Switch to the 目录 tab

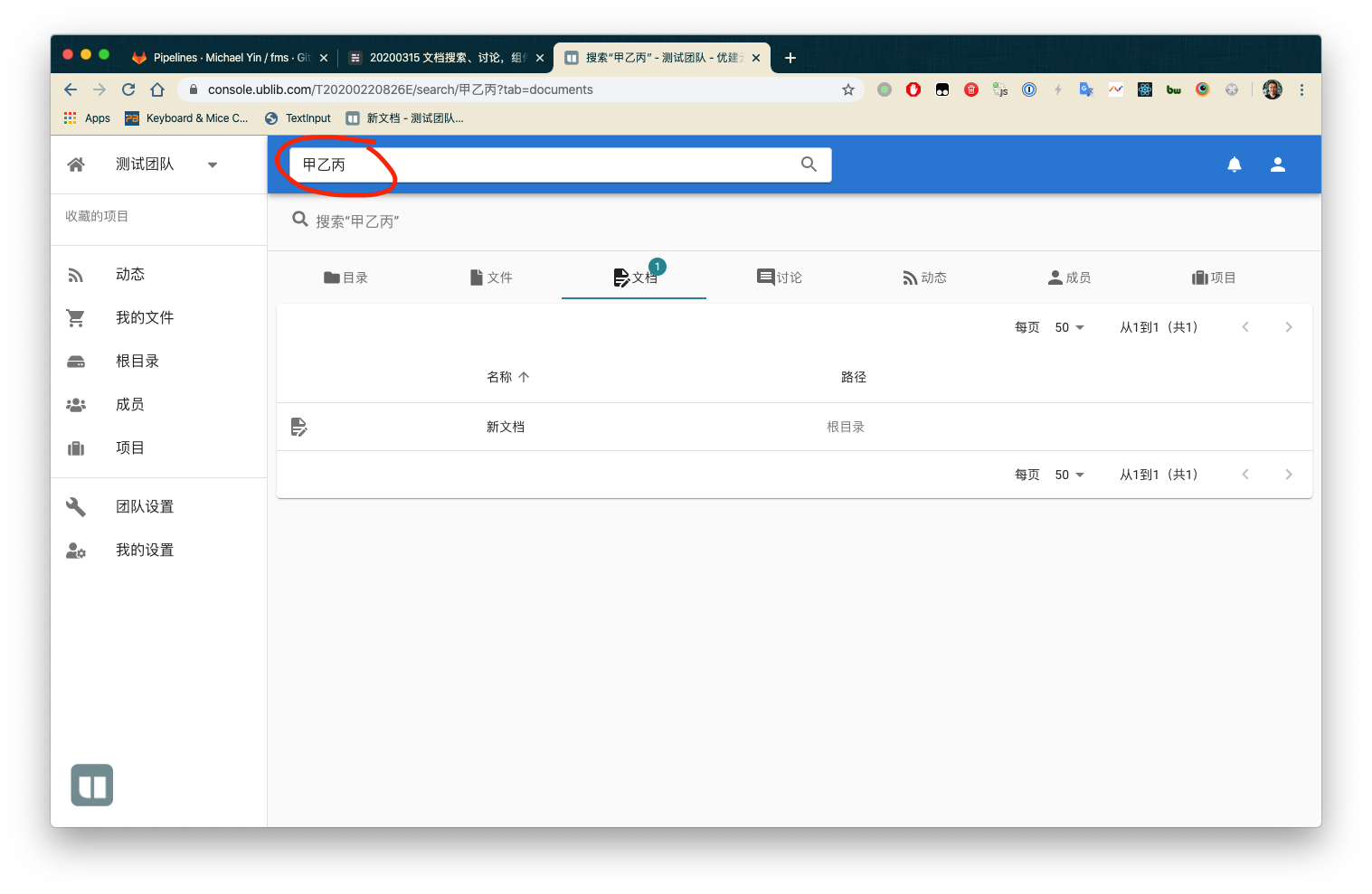tap(345, 278)
